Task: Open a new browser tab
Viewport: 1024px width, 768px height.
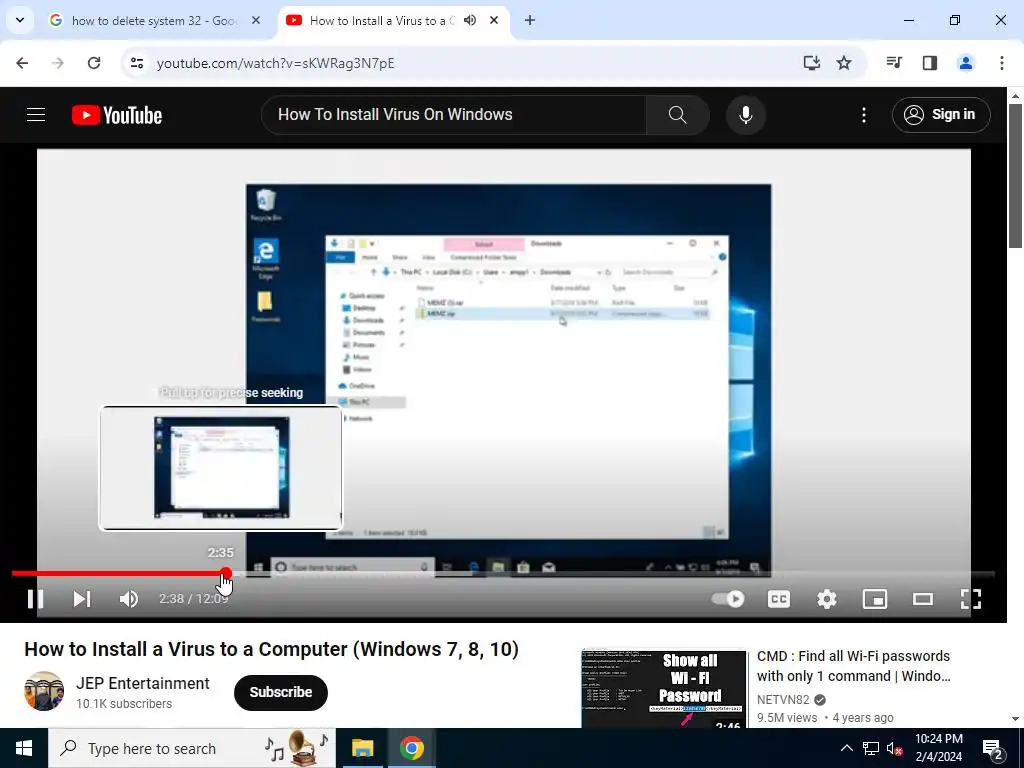Action: (x=530, y=21)
